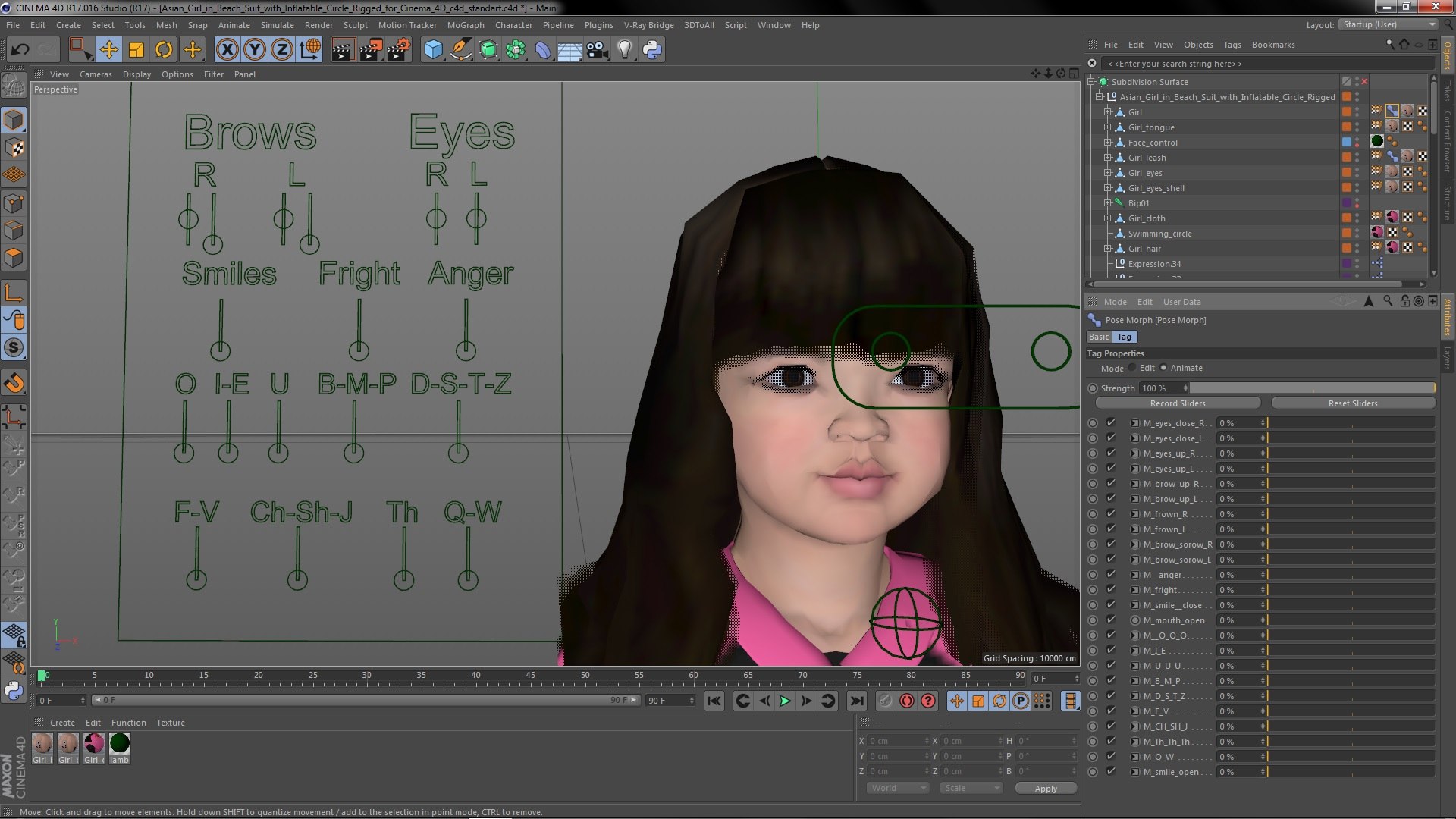Open Python script icon in top toolbar
Image resolution: width=1456 pixels, height=819 pixels.
point(652,50)
